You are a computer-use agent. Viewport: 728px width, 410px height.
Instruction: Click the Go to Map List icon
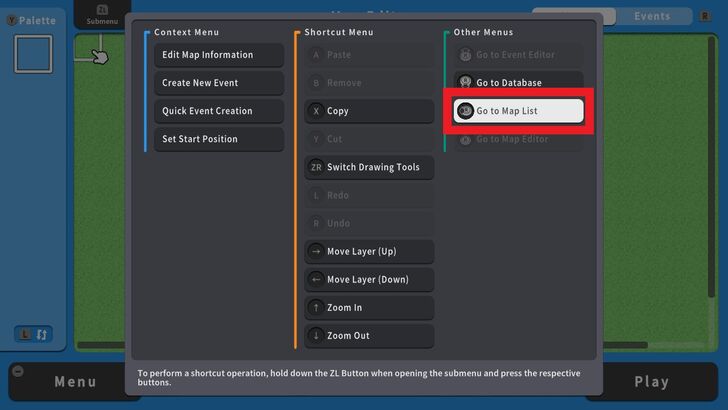click(x=465, y=111)
